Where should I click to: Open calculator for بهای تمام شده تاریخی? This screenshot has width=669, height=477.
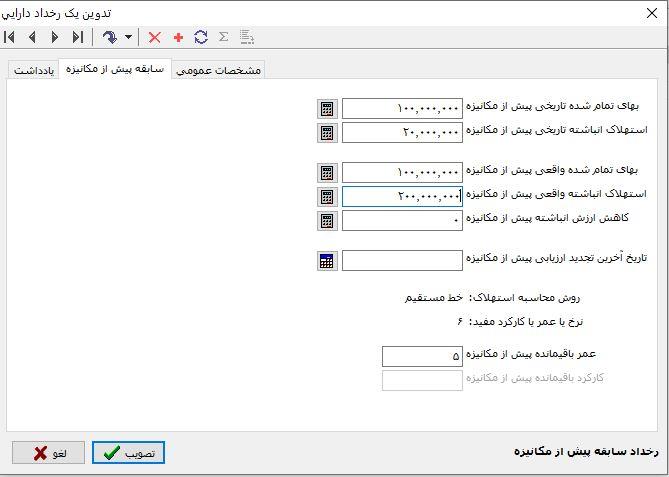(327, 108)
